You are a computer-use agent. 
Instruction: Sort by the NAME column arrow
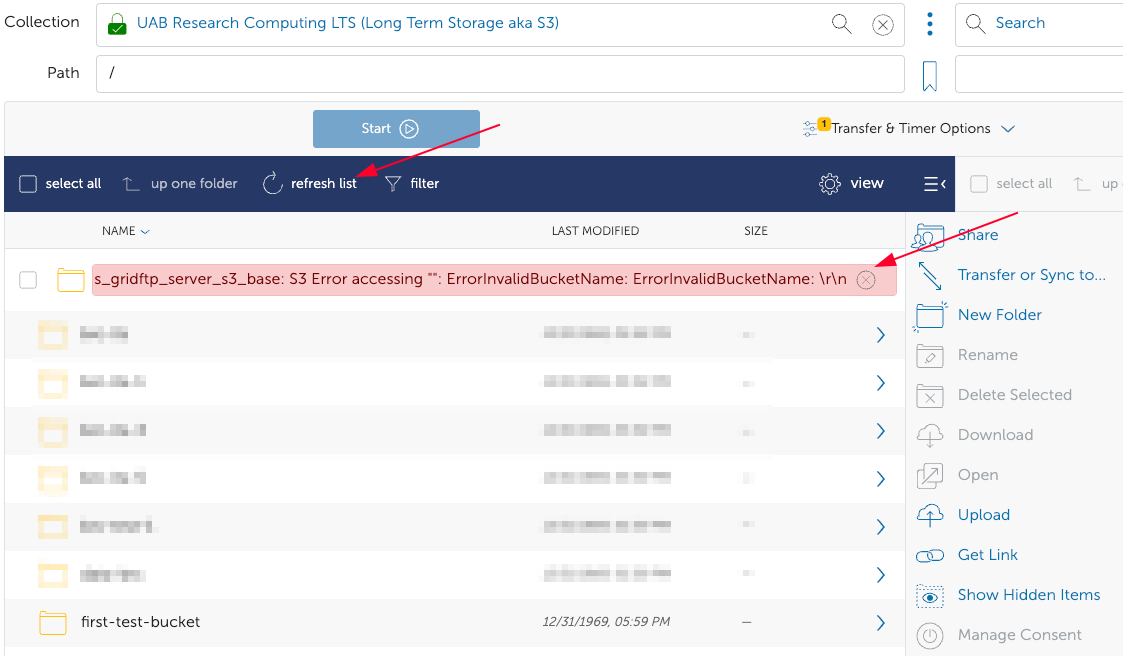click(x=146, y=231)
